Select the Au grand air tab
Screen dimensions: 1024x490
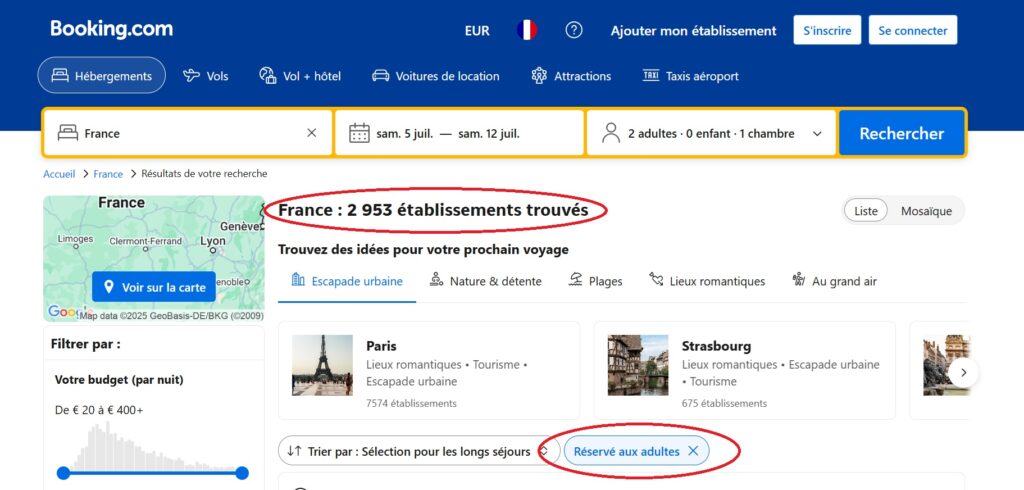835,281
